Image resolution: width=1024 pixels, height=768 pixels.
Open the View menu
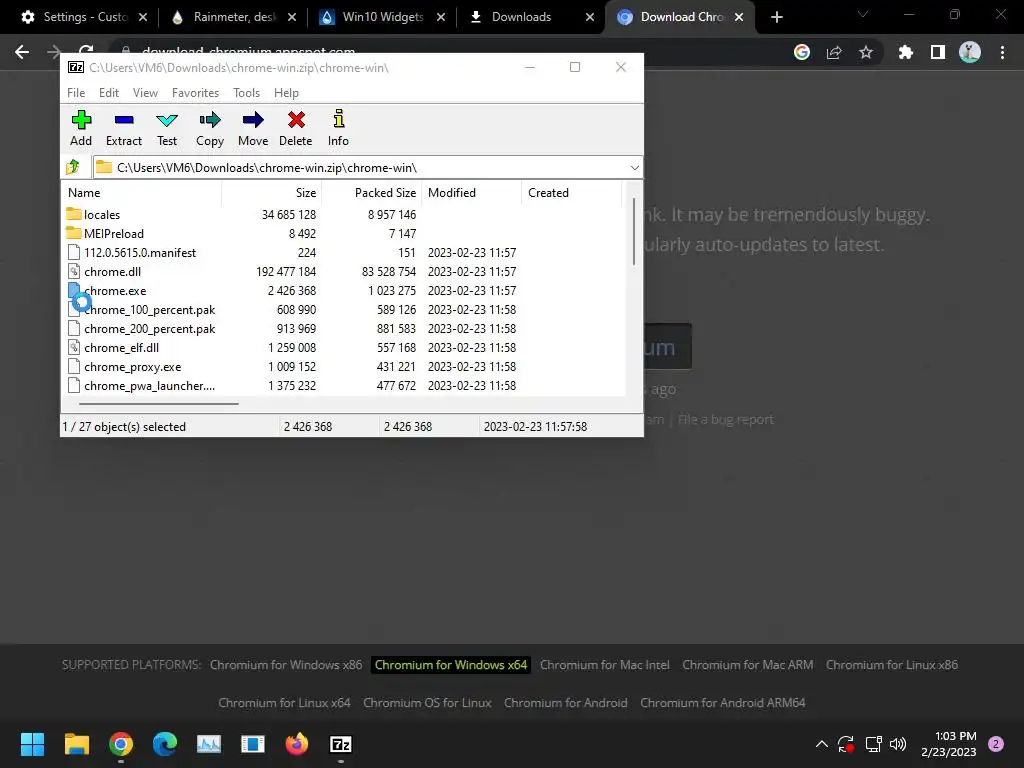coord(145,93)
